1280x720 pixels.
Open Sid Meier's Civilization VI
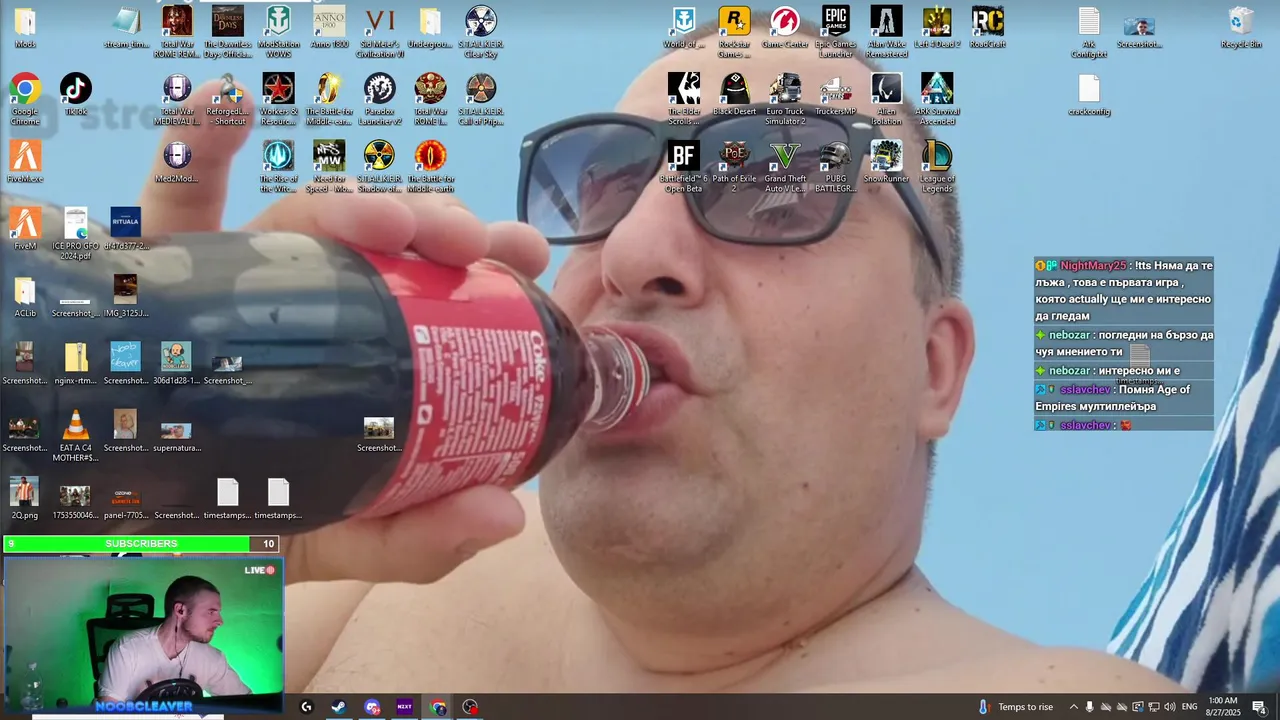[380, 32]
